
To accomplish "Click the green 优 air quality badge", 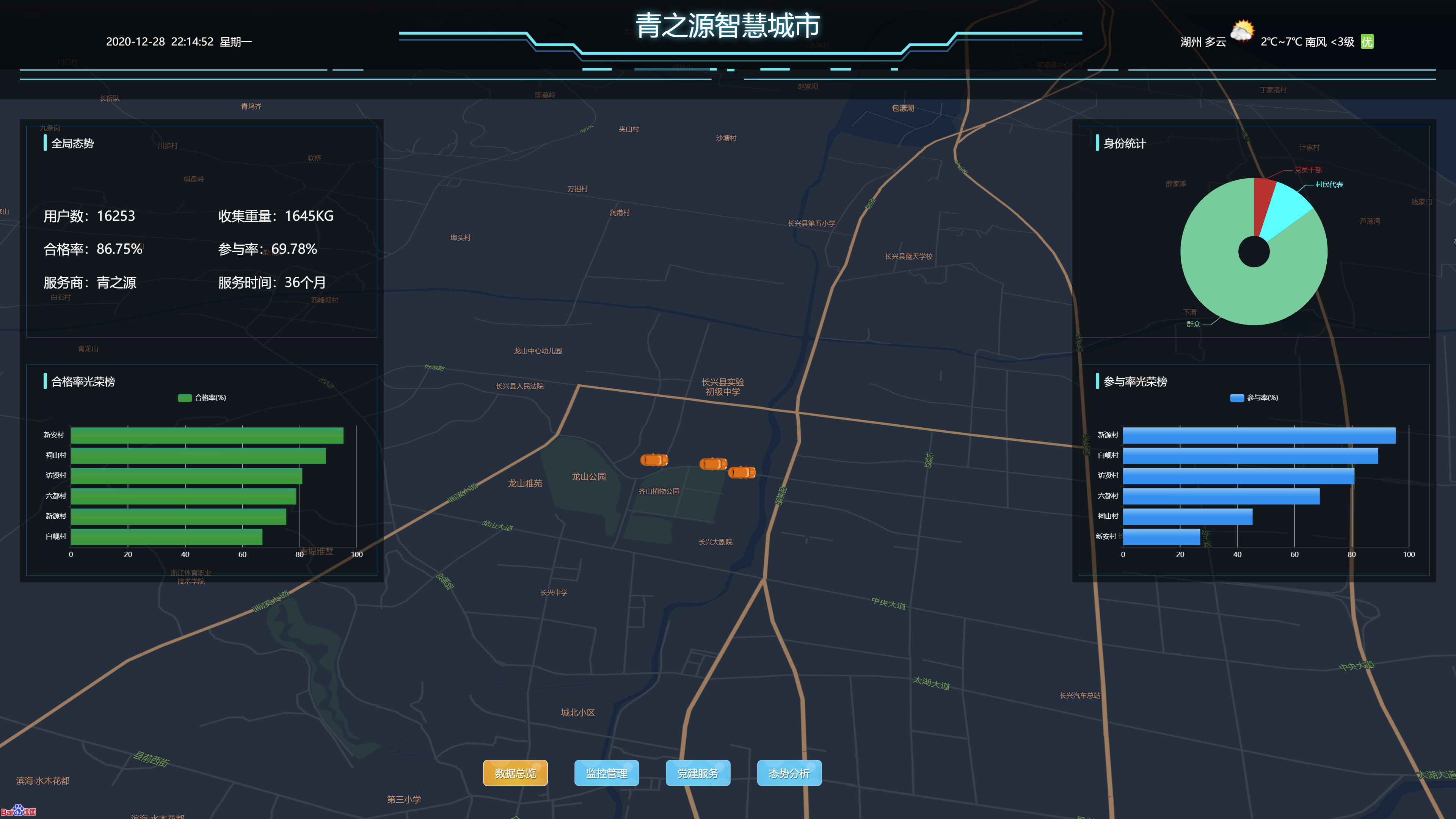I will 1367,41.
